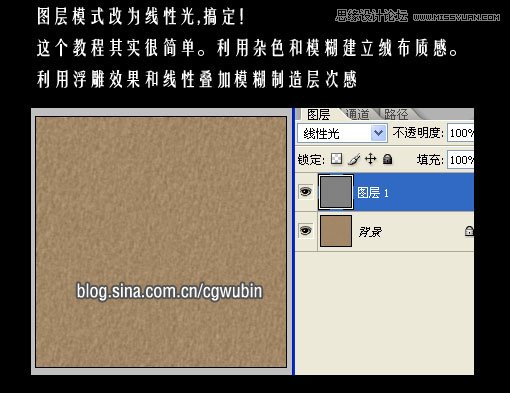Select the 背景 layer brown thumbnail
The width and height of the screenshot is (510, 393).
pos(336,231)
